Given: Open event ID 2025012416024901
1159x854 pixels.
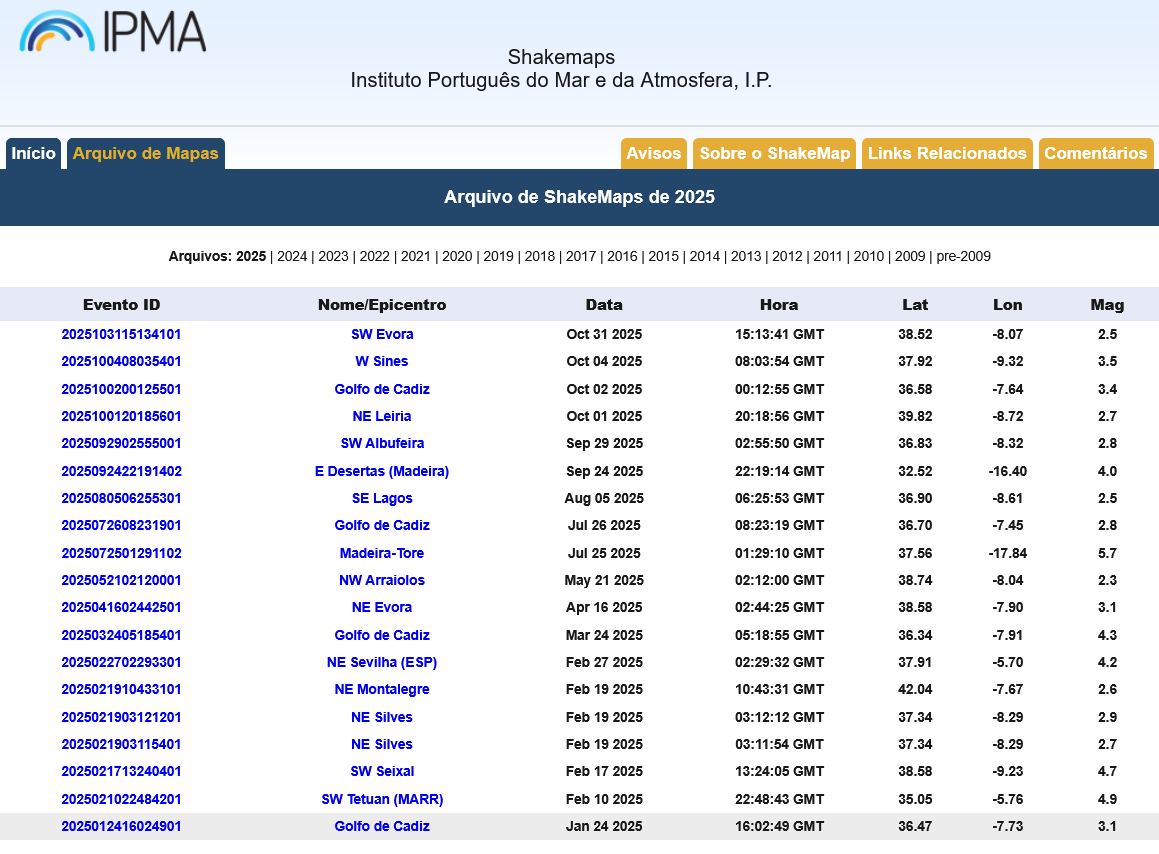Looking at the screenshot, I should click(x=121, y=826).
